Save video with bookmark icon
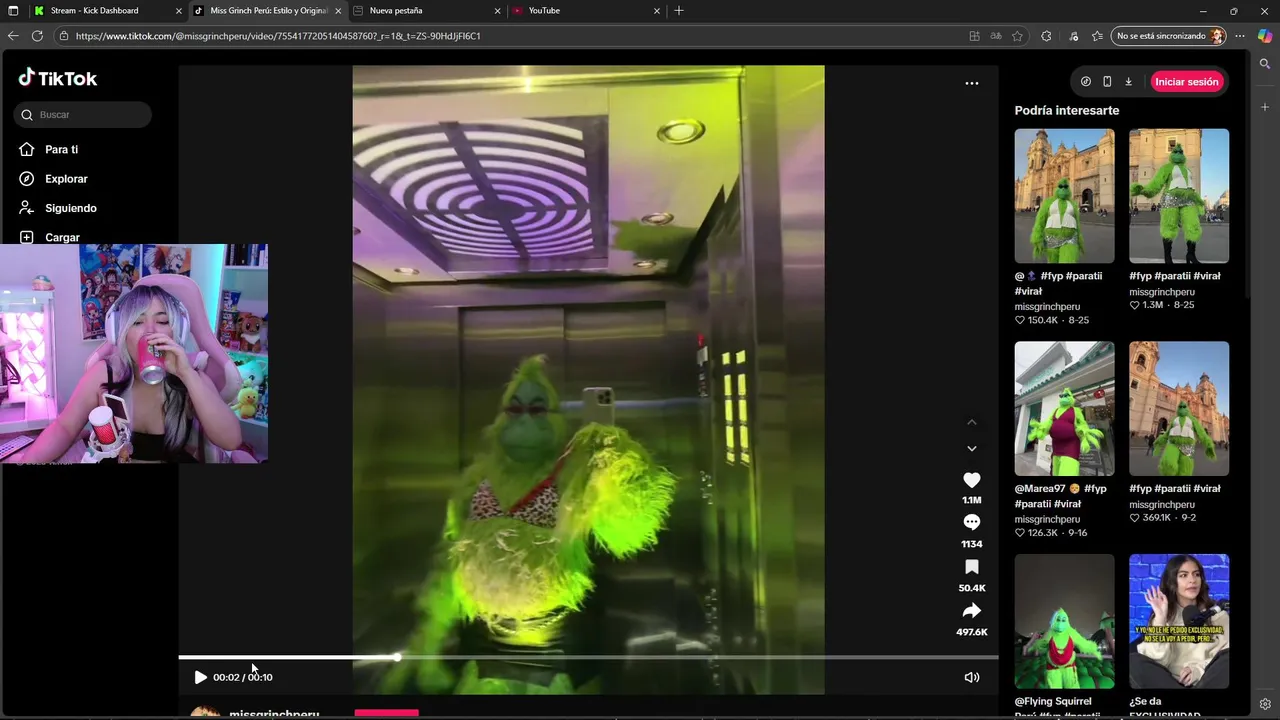Screen dimensions: 1280x720 [x=971, y=567]
